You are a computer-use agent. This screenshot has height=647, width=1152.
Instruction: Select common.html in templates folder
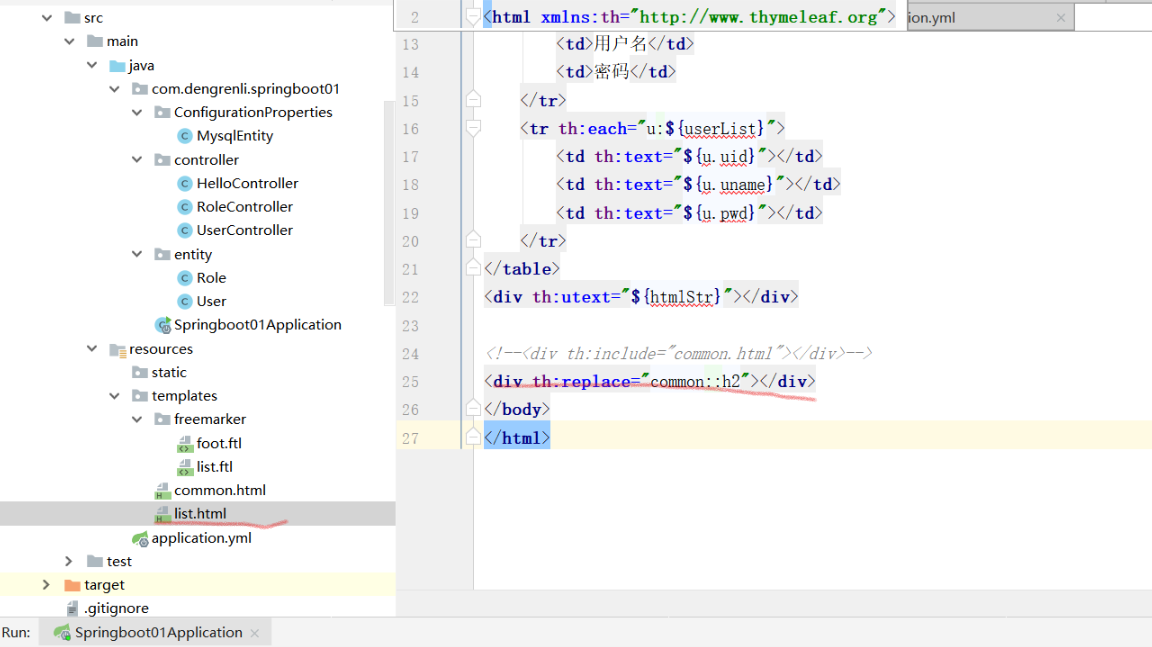[220, 491]
